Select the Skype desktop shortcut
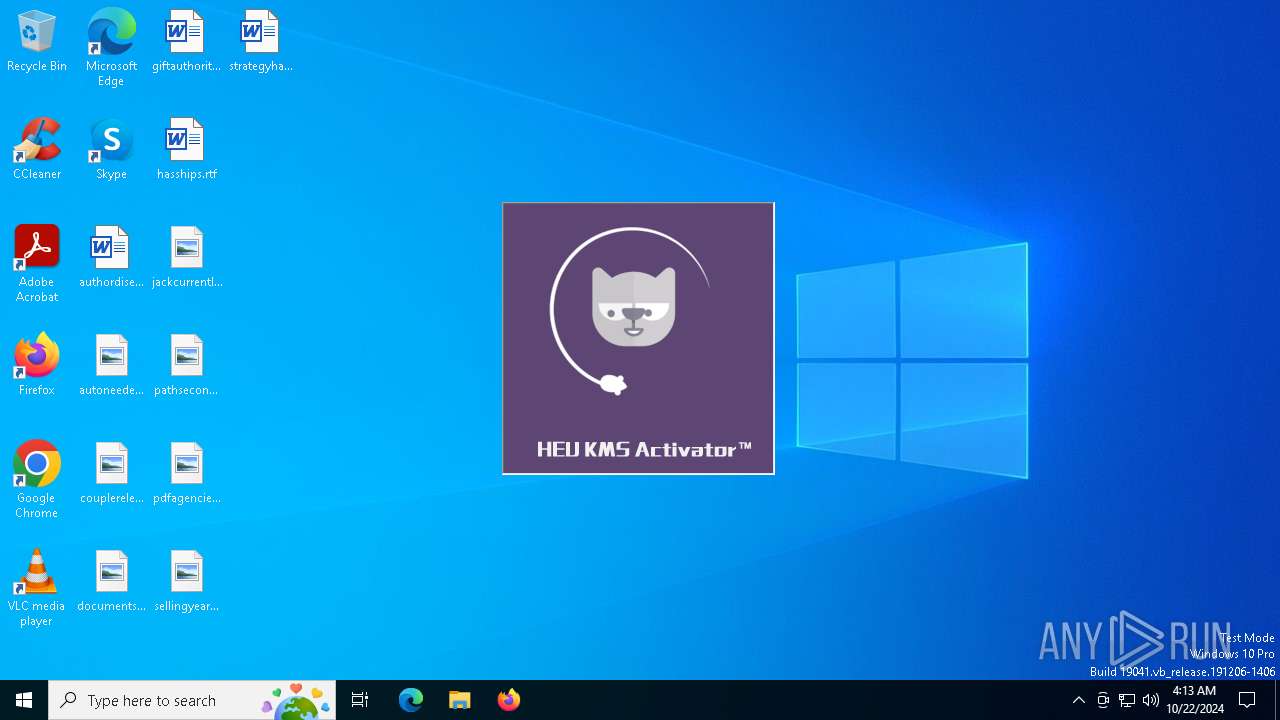 111,150
